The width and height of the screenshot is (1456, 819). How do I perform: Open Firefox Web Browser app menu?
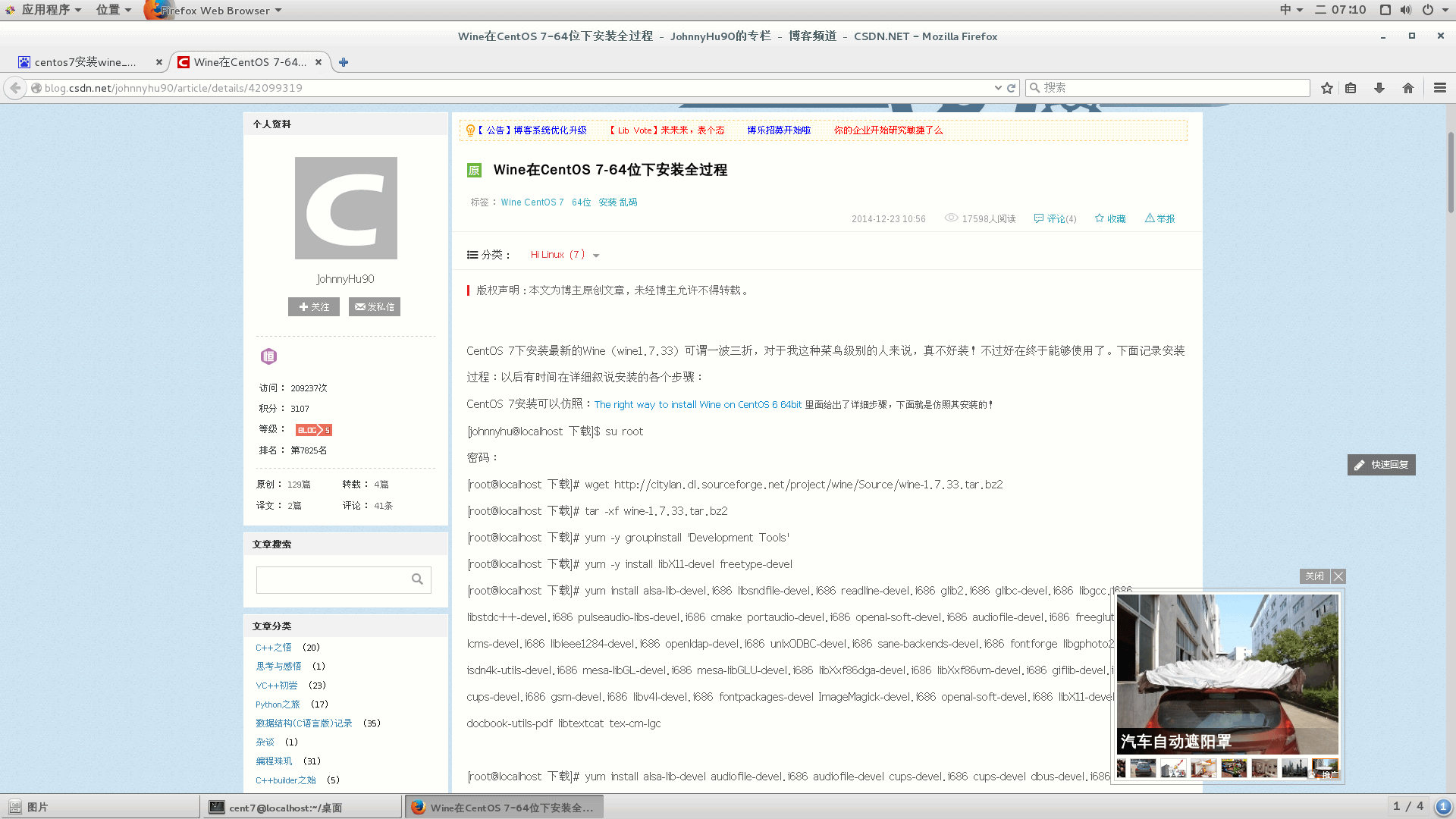[x=214, y=10]
